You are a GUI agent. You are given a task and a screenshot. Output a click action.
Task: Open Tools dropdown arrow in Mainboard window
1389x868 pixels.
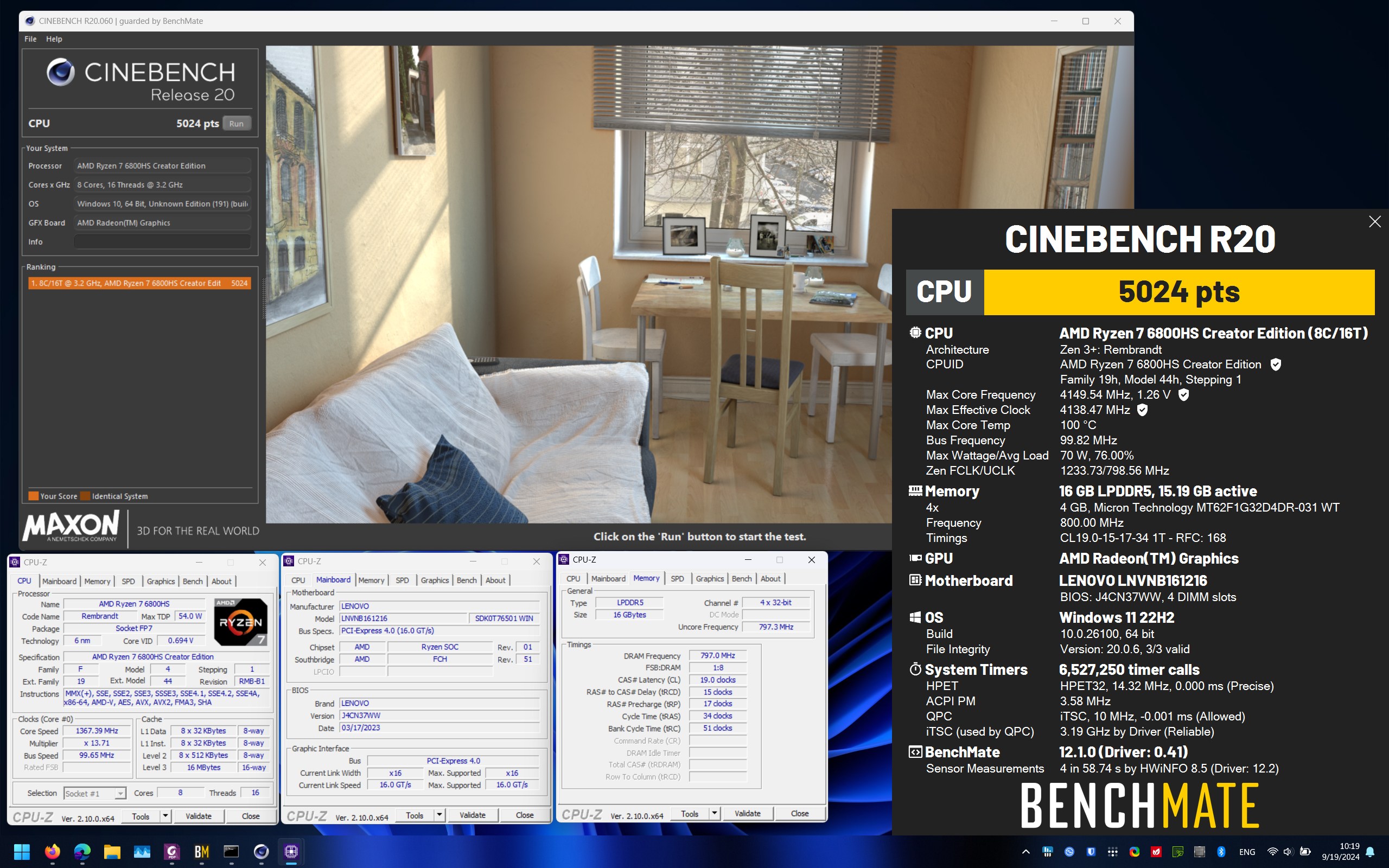(439, 815)
